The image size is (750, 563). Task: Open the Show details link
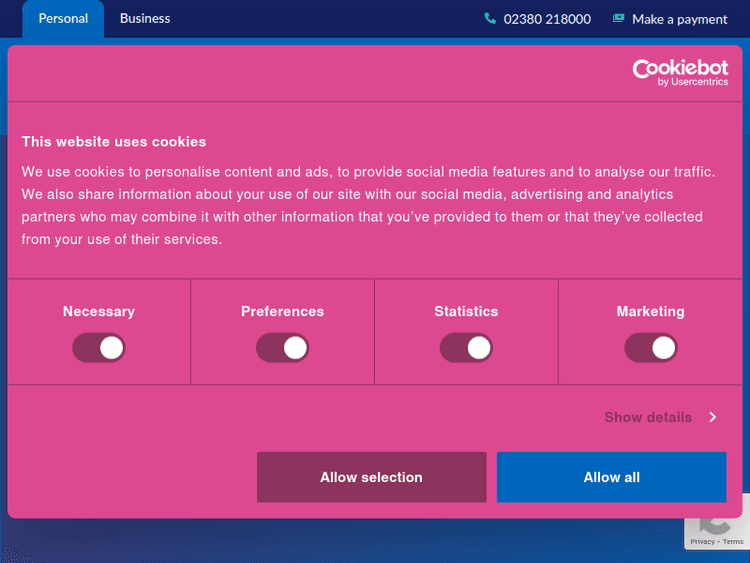point(648,417)
